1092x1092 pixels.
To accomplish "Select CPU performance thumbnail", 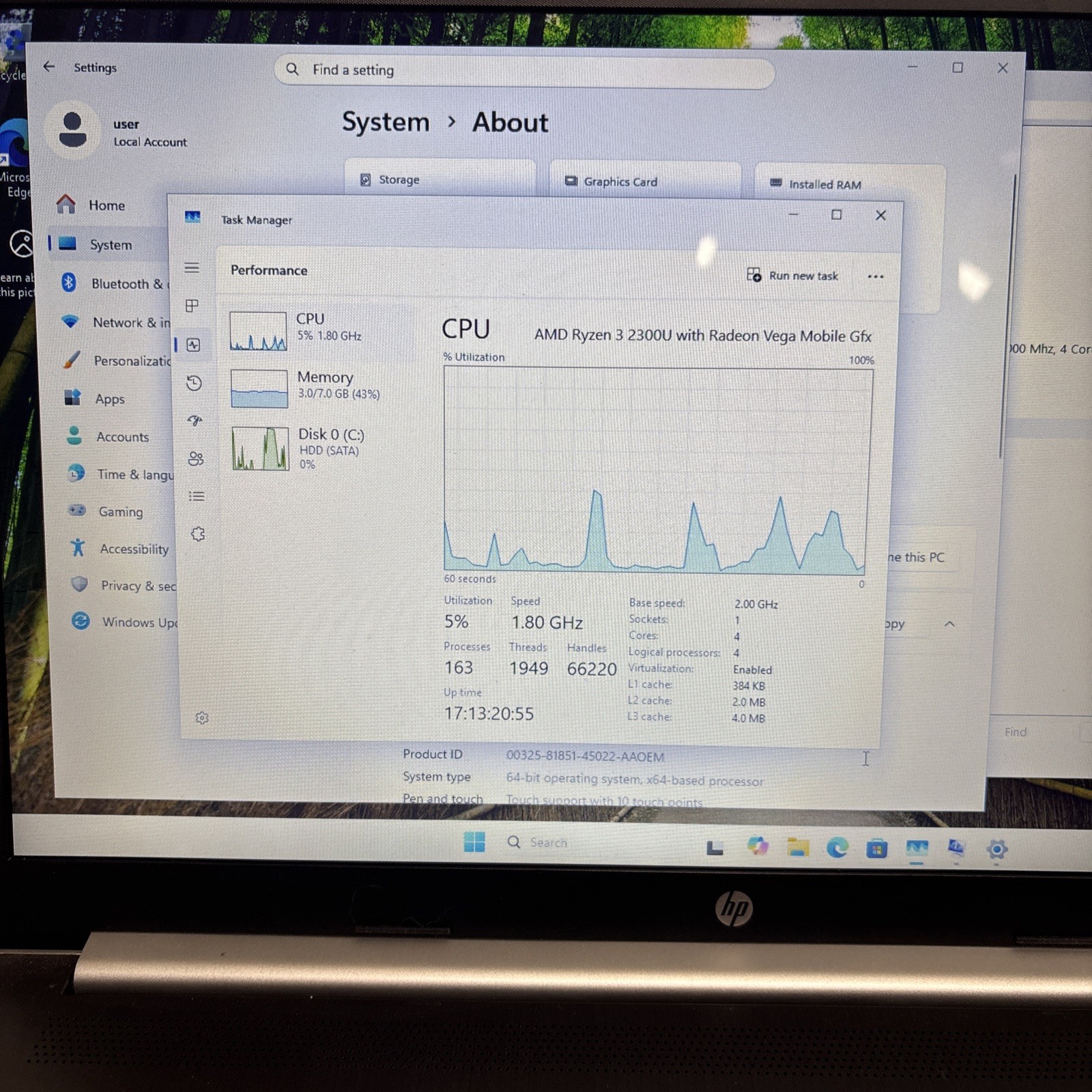I will [258, 331].
